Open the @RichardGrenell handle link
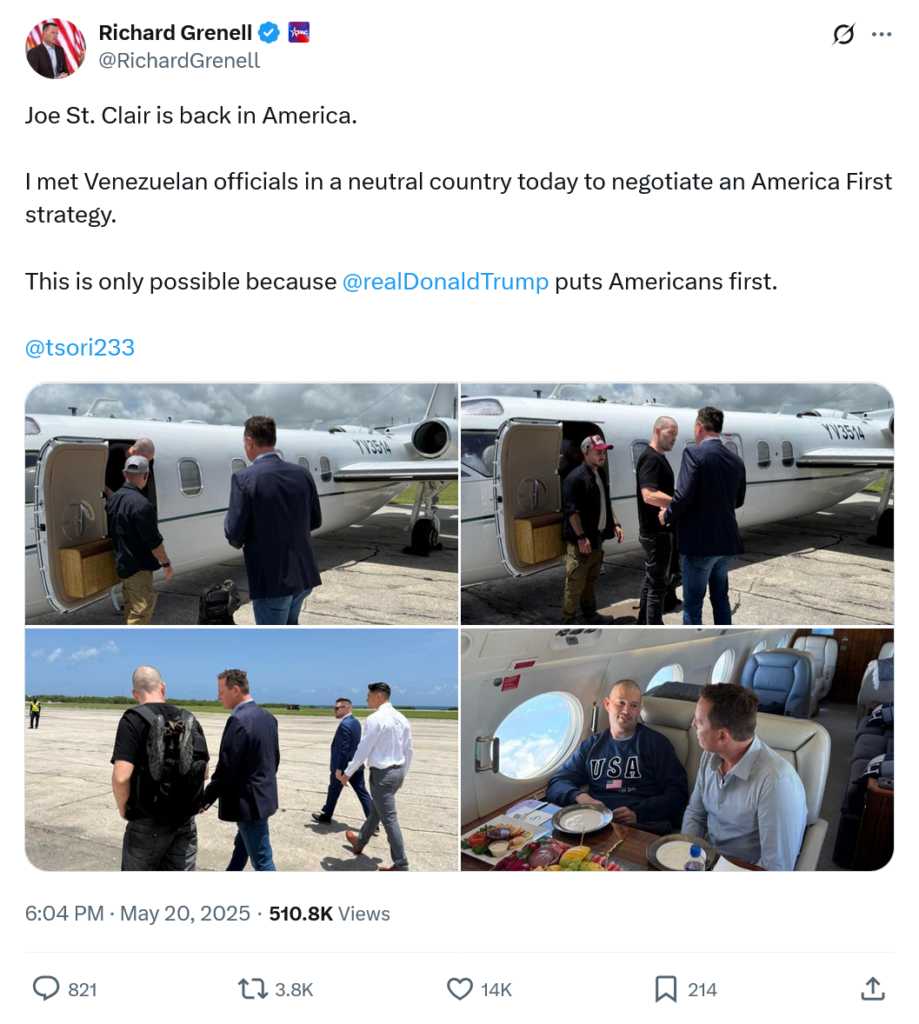 [179, 61]
